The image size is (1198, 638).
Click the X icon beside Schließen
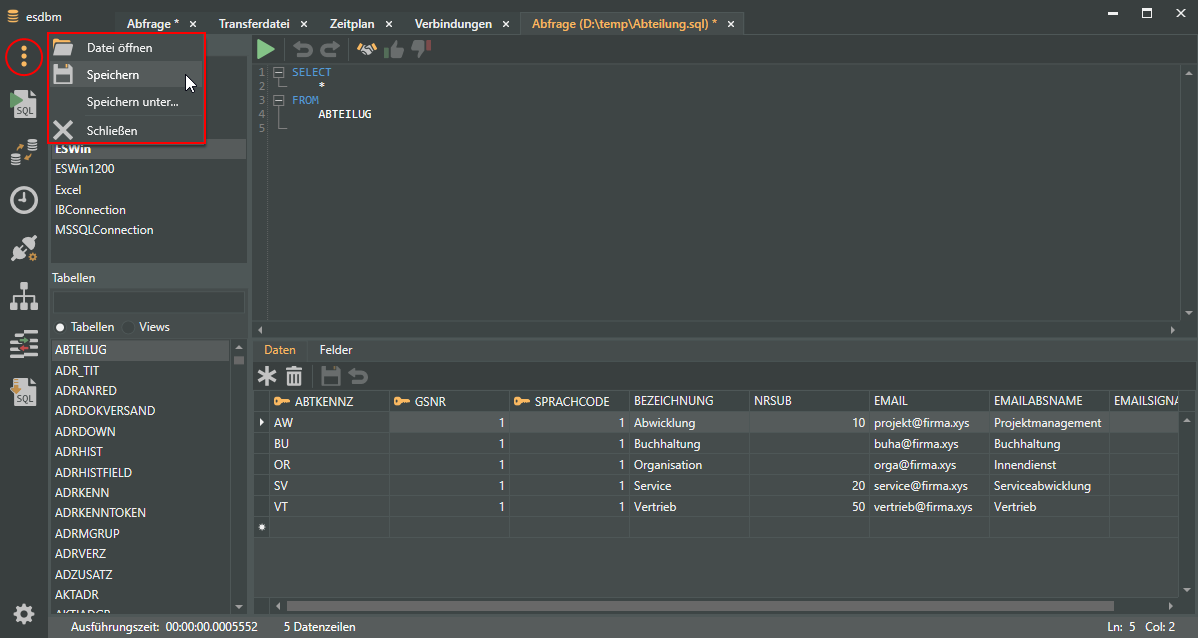click(x=63, y=131)
